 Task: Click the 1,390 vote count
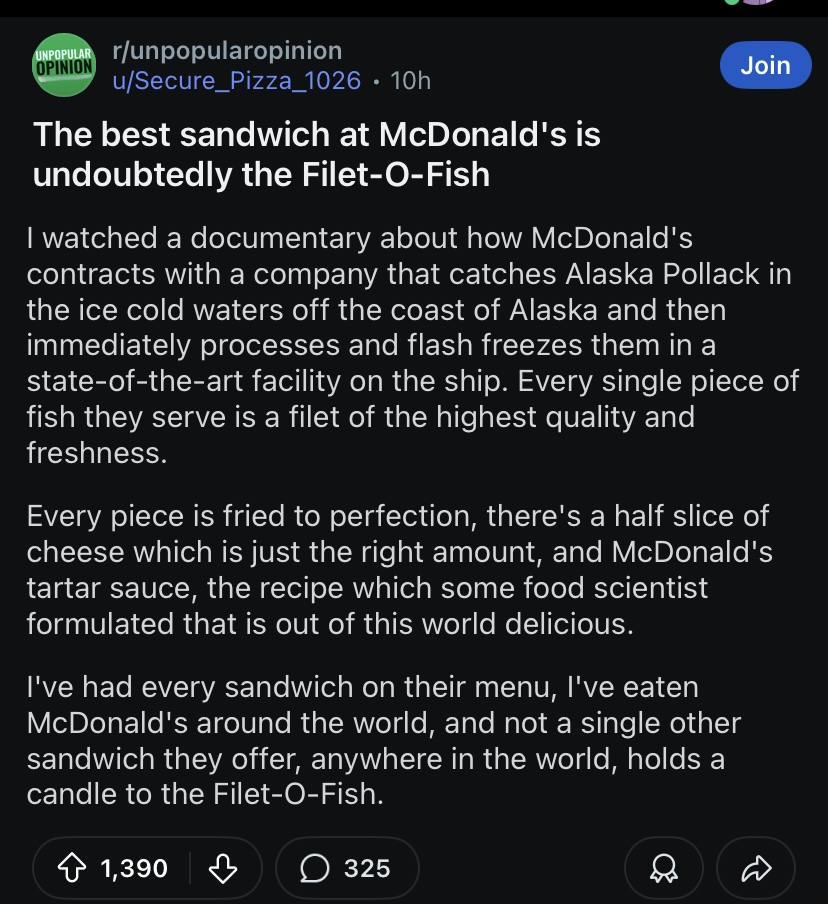(134, 868)
